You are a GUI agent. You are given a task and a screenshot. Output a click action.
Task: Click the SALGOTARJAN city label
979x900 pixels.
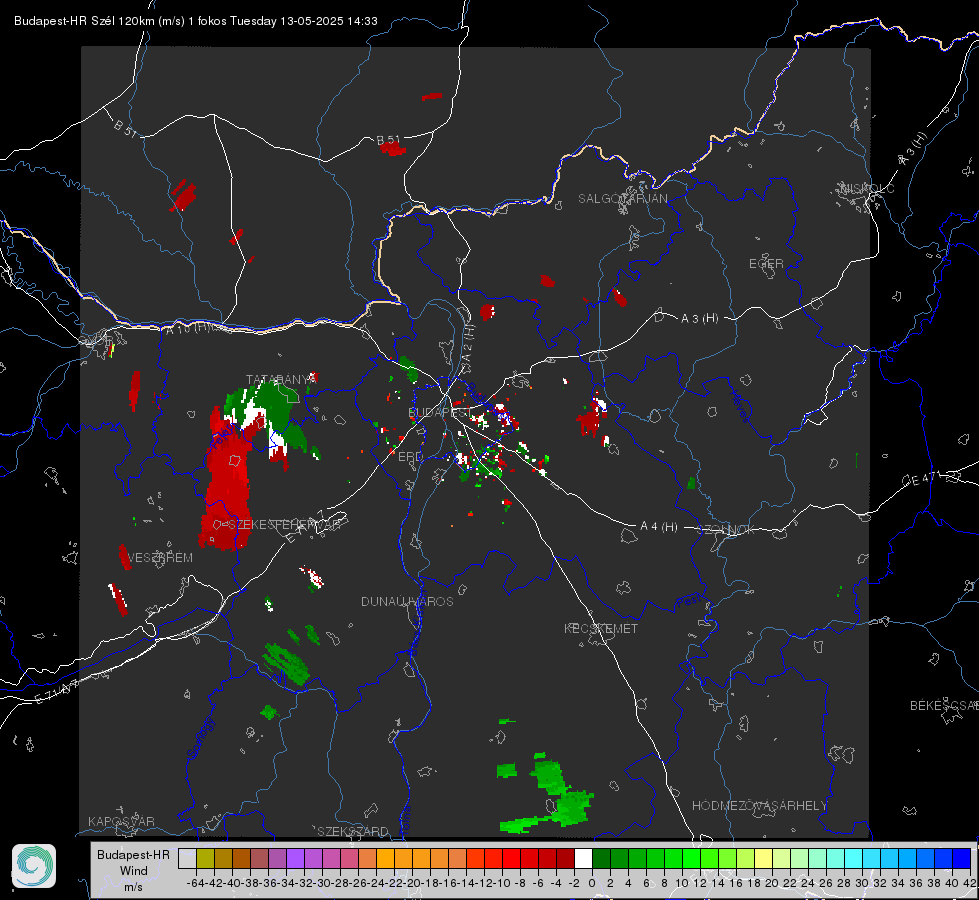click(623, 199)
